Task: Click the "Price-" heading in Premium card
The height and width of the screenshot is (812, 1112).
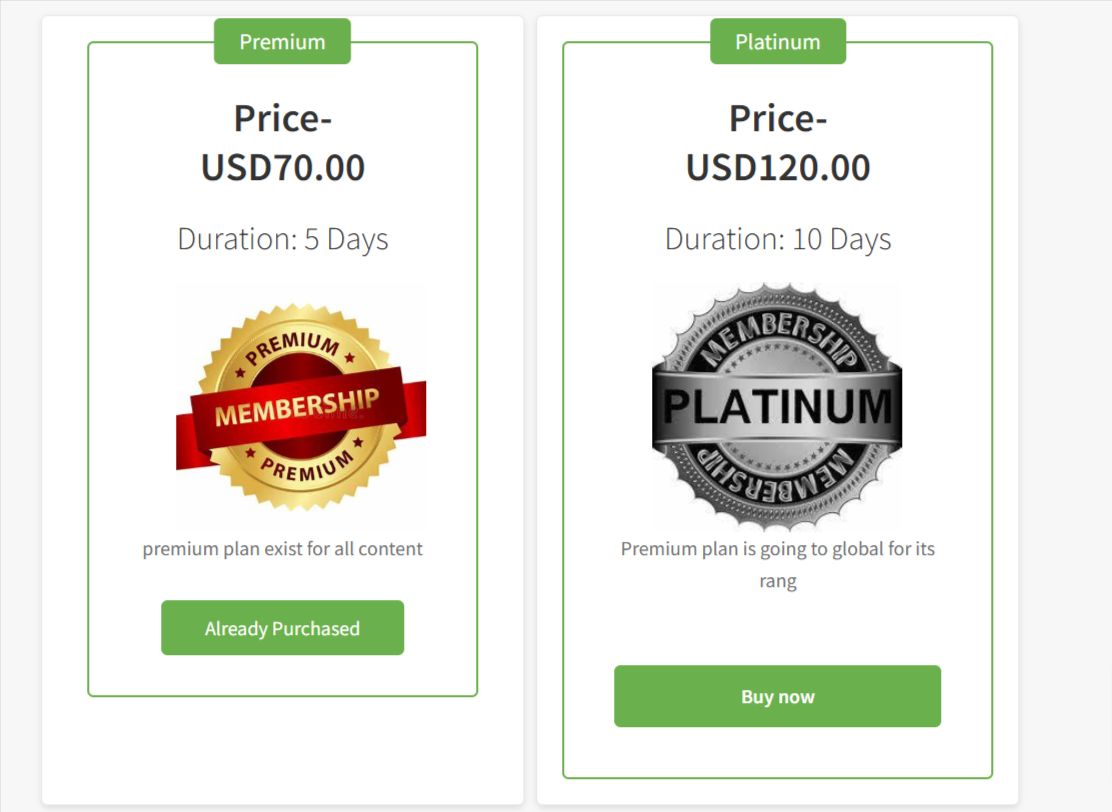Action: click(283, 119)
